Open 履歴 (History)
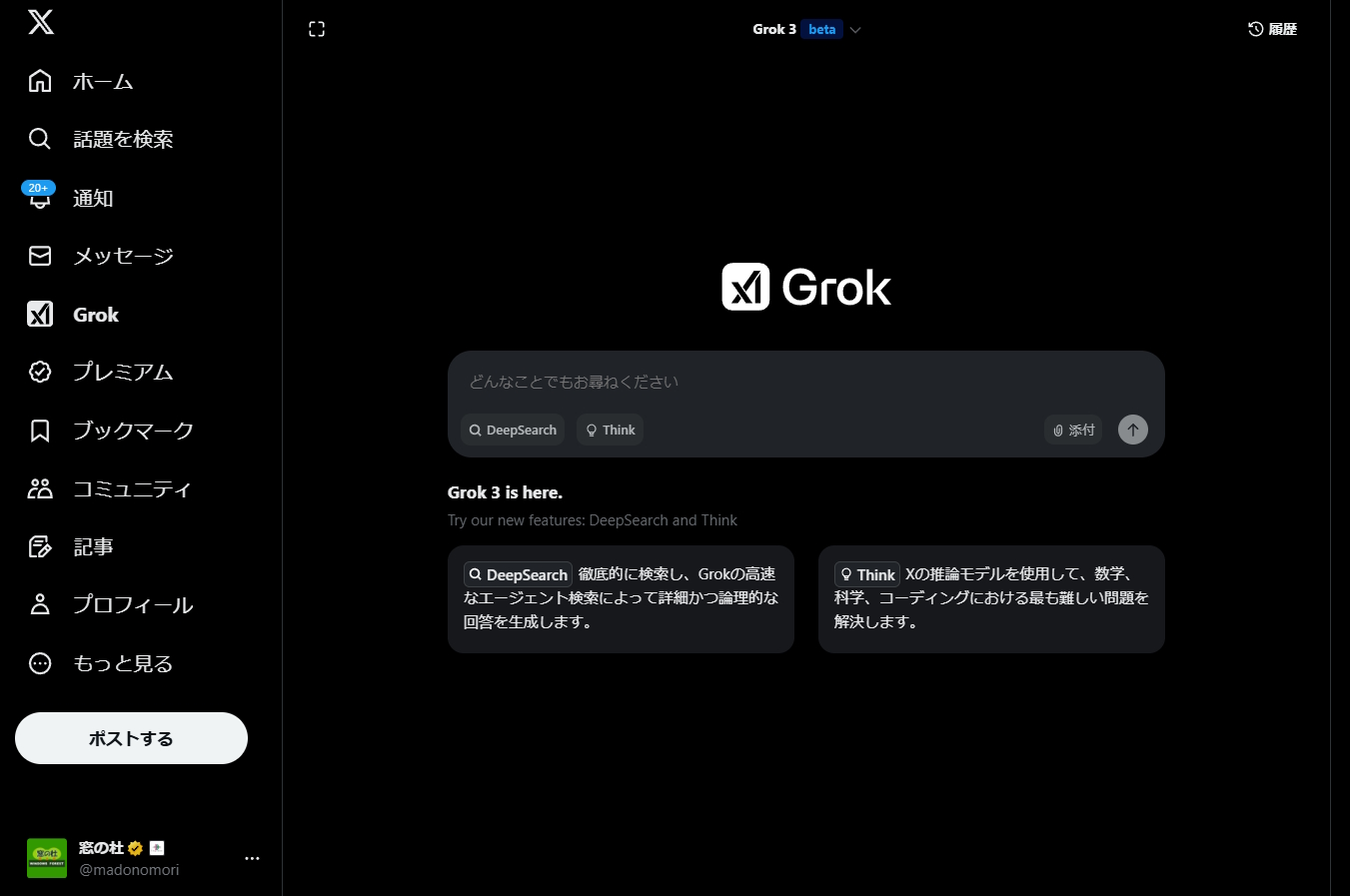The width and height of the screenshot is (1350, 896). [1272, 29]
